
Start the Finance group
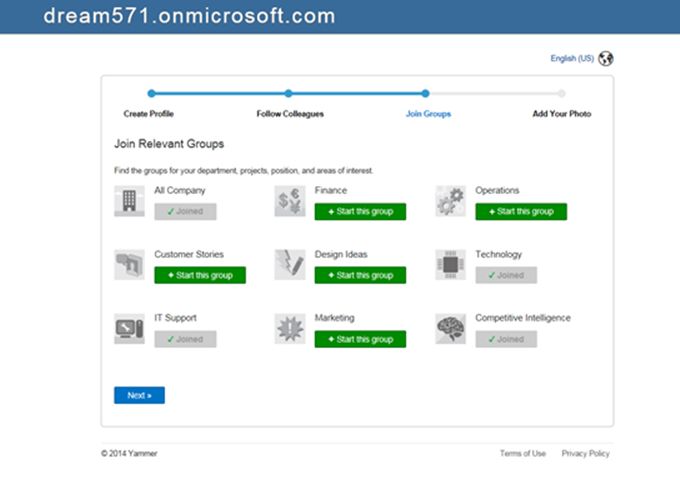coord(360,212)
